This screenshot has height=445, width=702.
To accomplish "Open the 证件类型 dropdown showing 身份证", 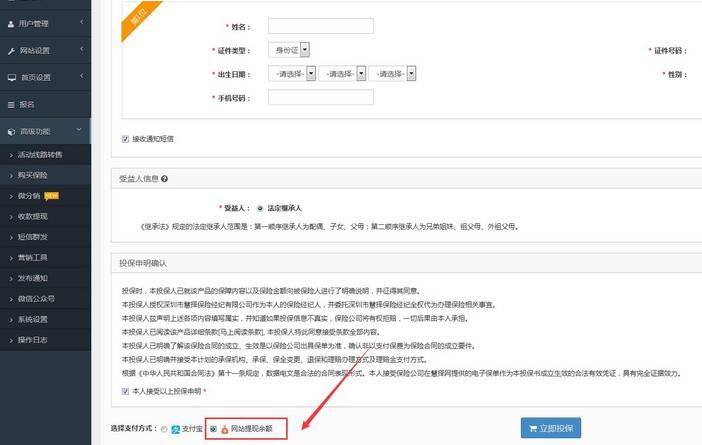I will (291, 49).
